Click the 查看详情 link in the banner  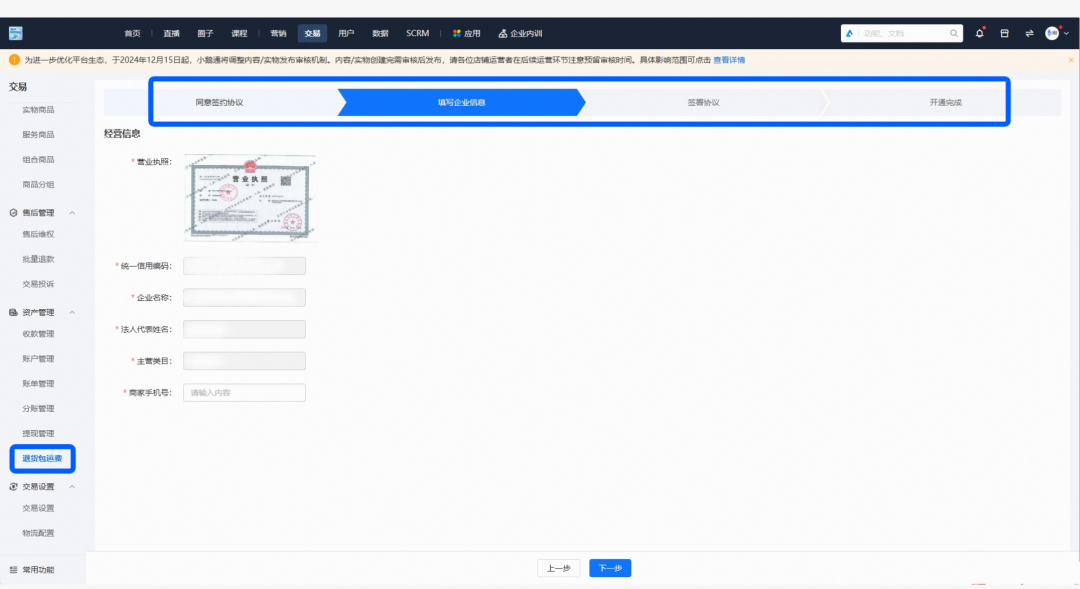point(729,60)
